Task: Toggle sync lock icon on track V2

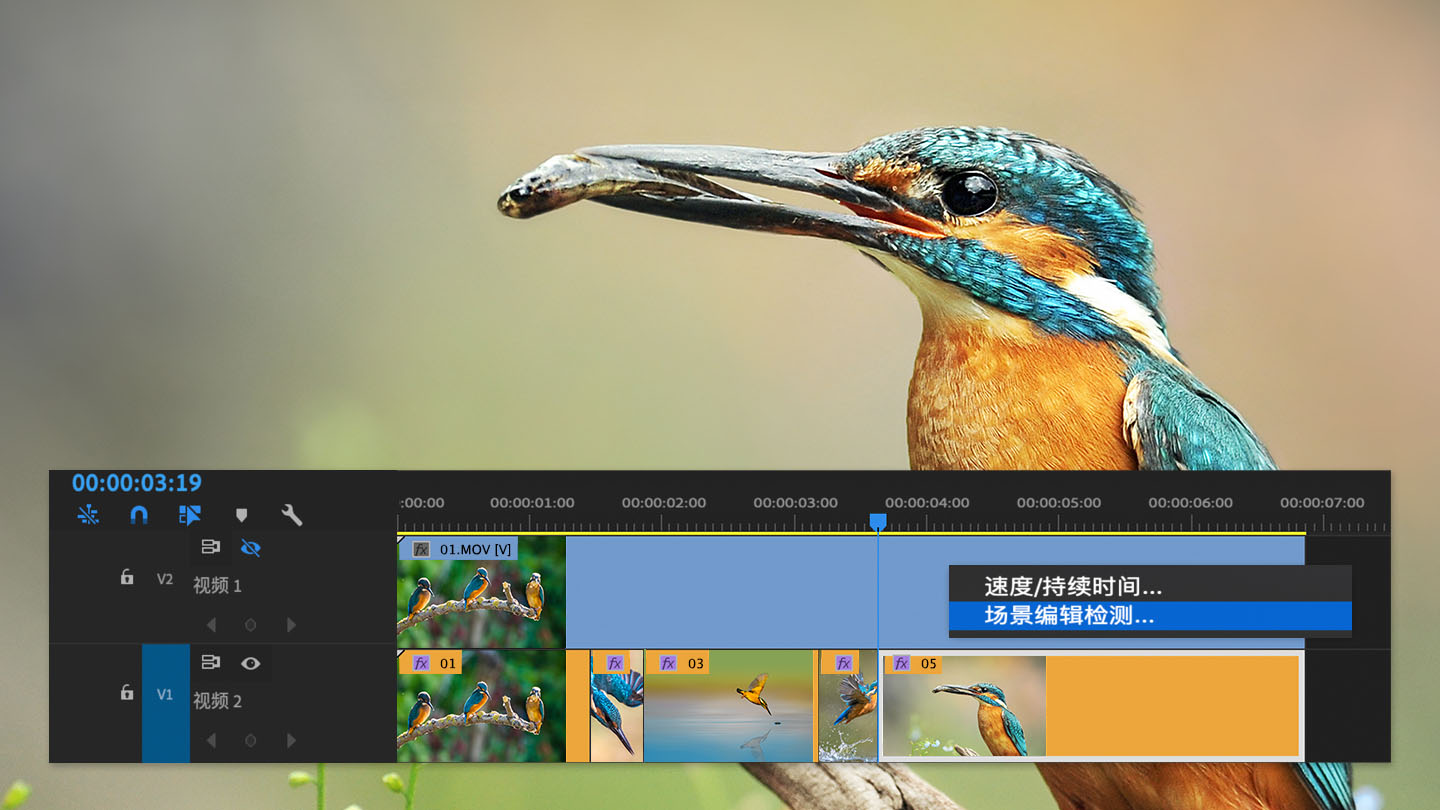Action: (x=210, y=547)
